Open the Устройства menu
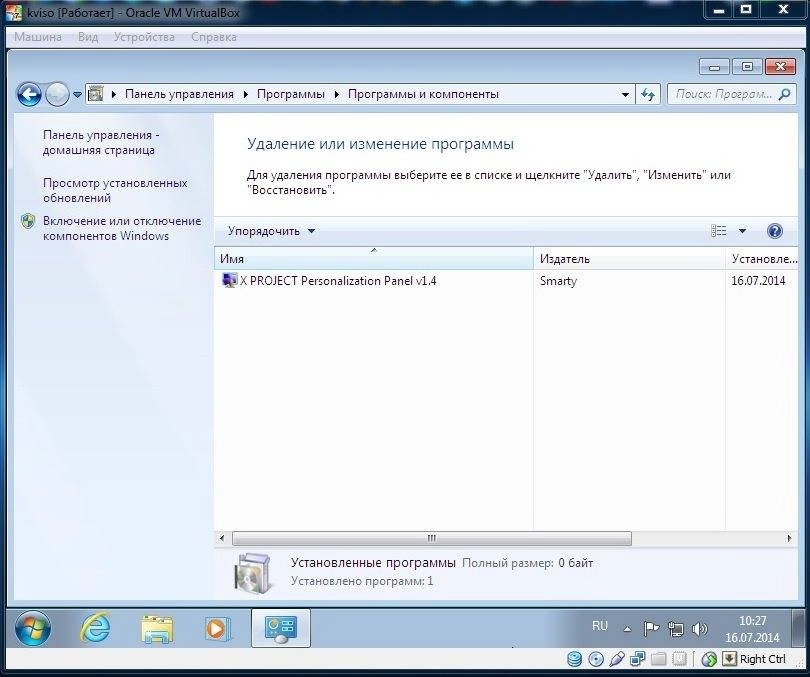This screenshot has width=810, height=677. (x=144, y=37)
